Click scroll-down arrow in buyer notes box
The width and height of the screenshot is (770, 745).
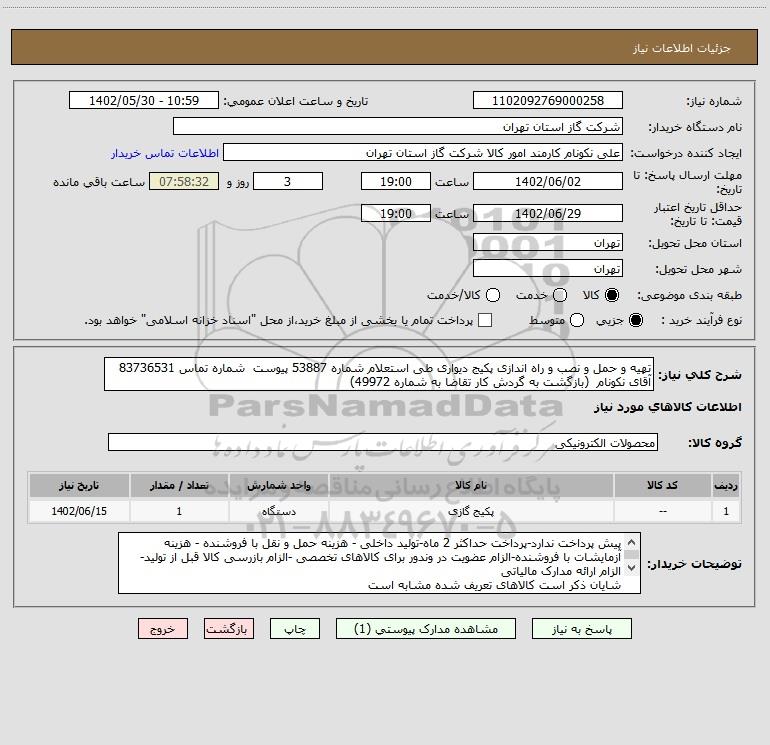632,568
